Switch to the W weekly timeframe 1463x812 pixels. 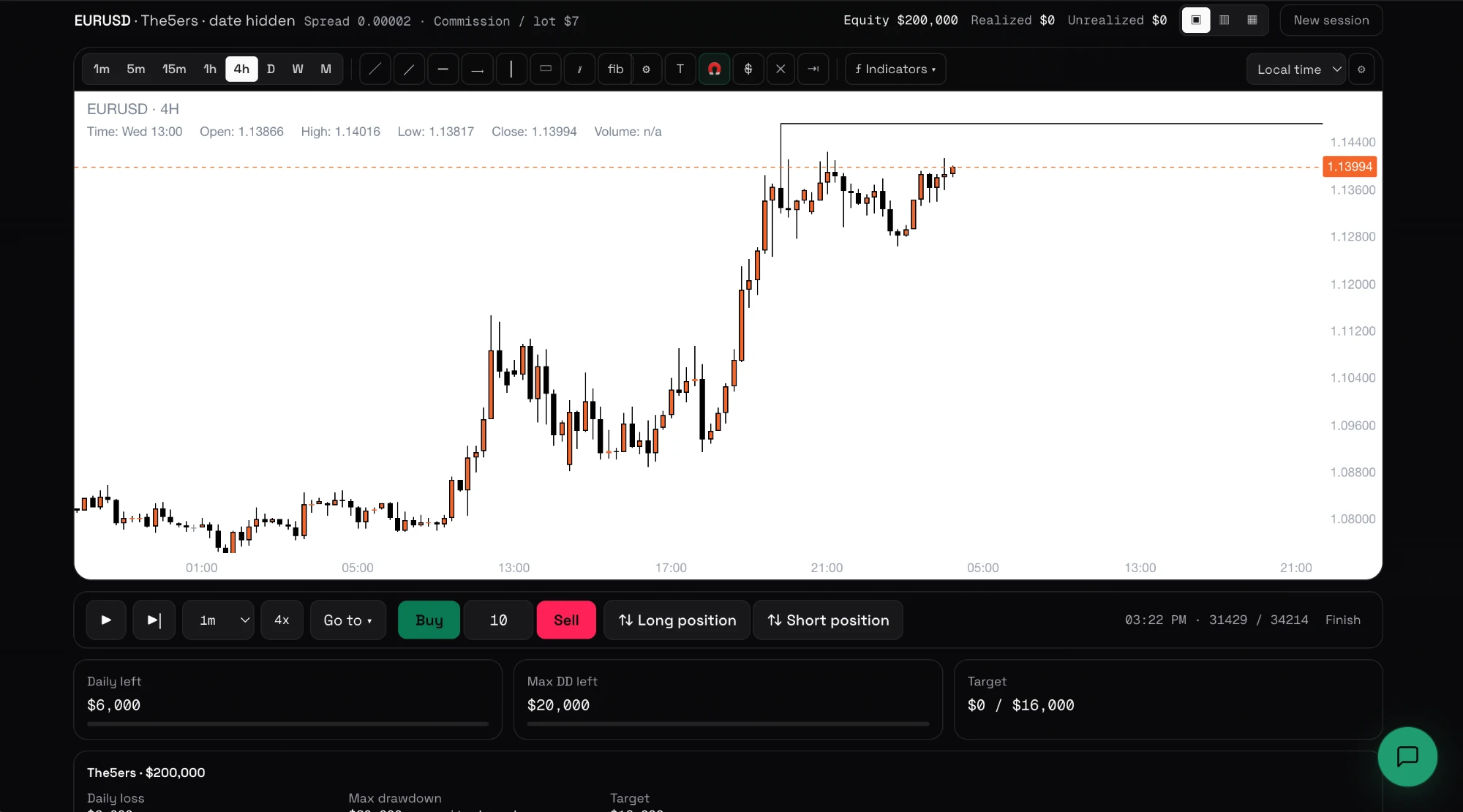click(298, 69)
